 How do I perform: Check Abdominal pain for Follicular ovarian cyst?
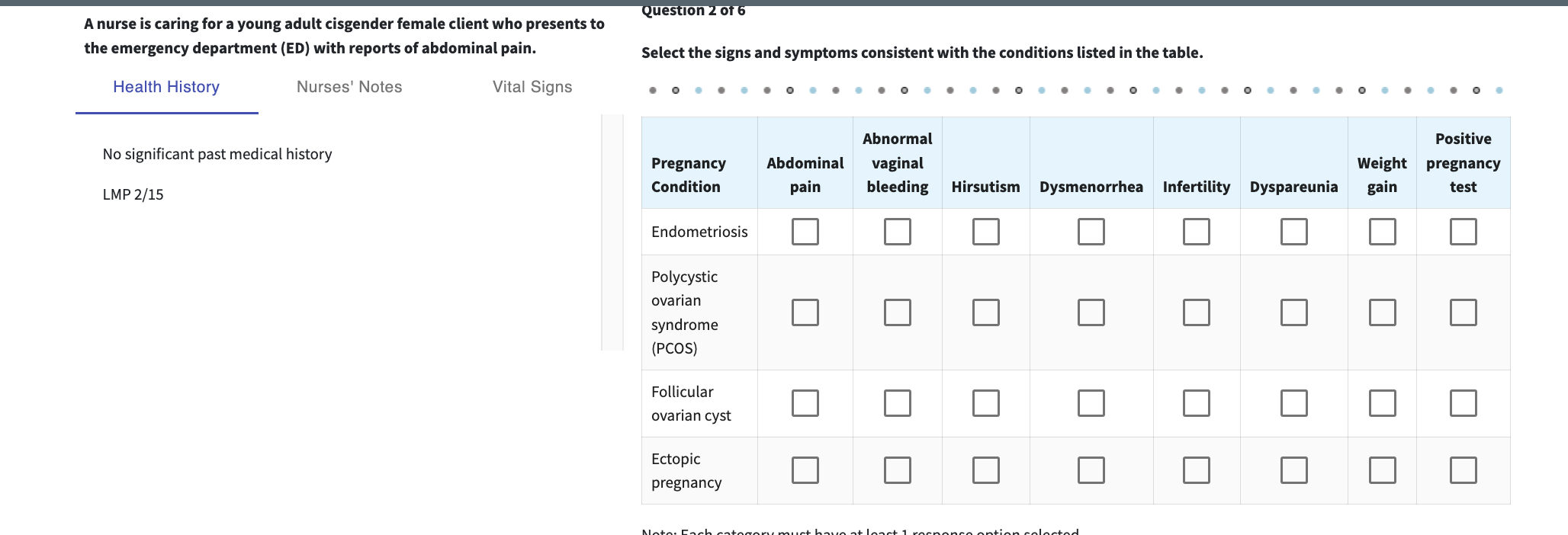click(805, 402)
